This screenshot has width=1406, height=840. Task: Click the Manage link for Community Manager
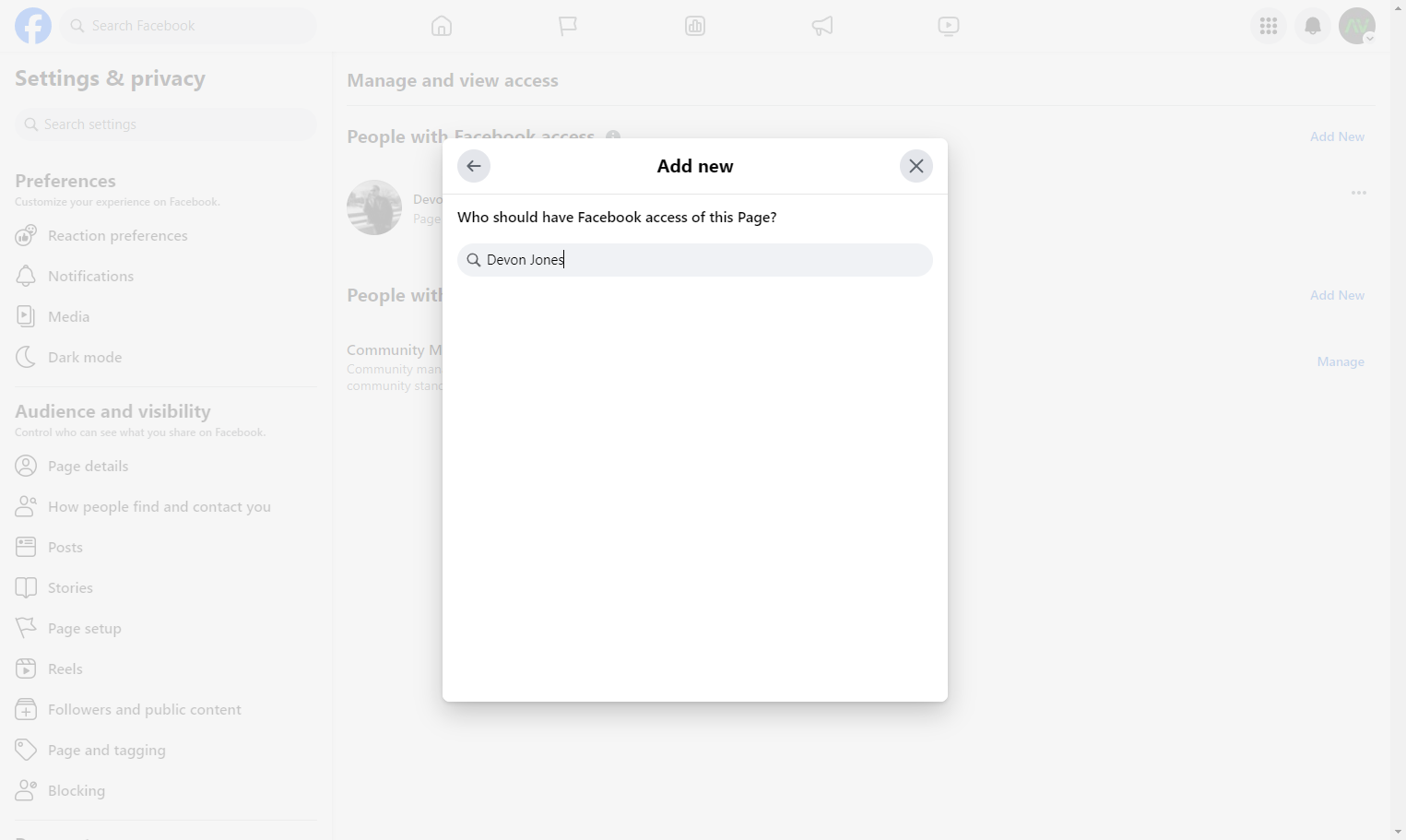(x=1341, y=361)
